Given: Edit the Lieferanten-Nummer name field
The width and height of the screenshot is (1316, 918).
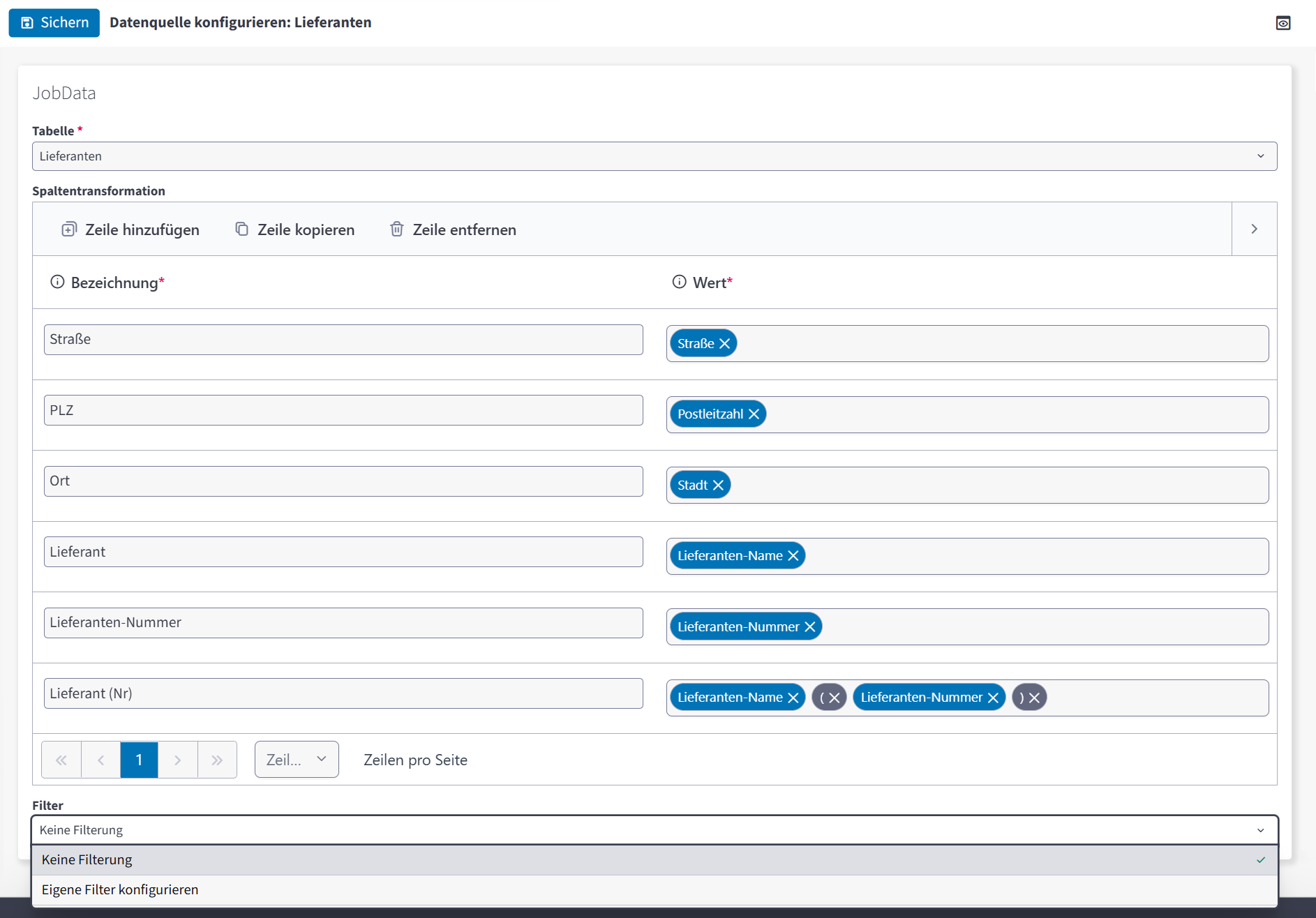Looking at the screenshot, I should (343, 623).
